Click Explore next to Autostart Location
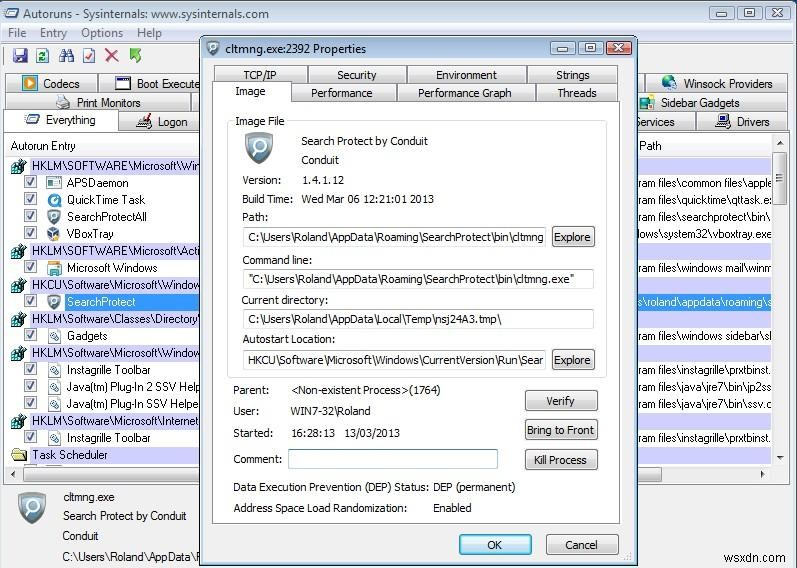Viewport: 797px width, 568px height. point(573,360)
